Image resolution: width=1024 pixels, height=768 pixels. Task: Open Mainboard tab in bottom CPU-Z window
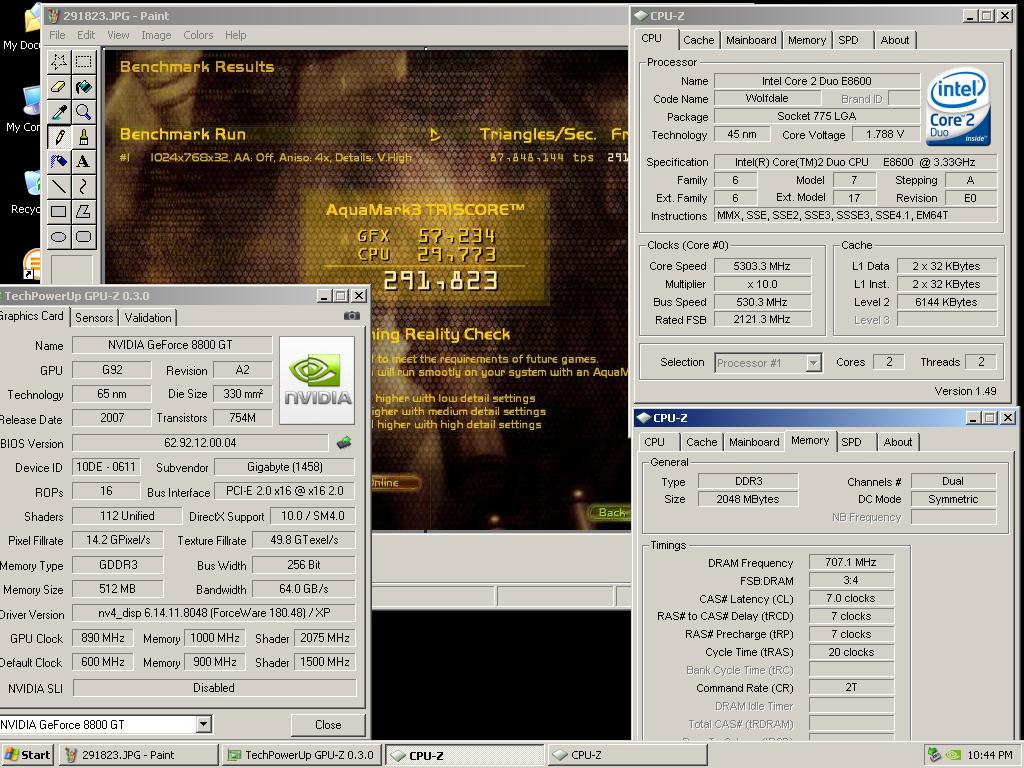click(x=754, y=442)
